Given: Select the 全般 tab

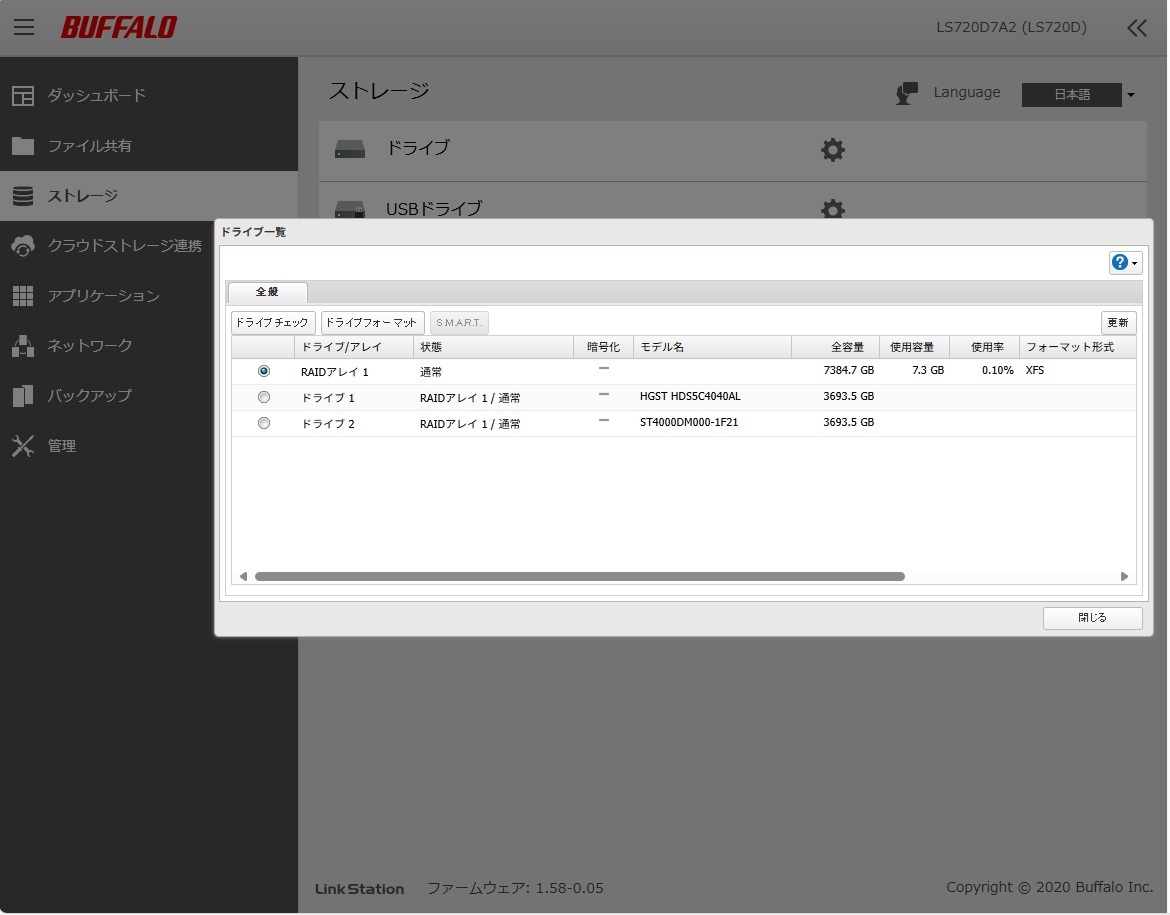Looking at the screenshot, I should pyautogui.click(x=267, y=292).
